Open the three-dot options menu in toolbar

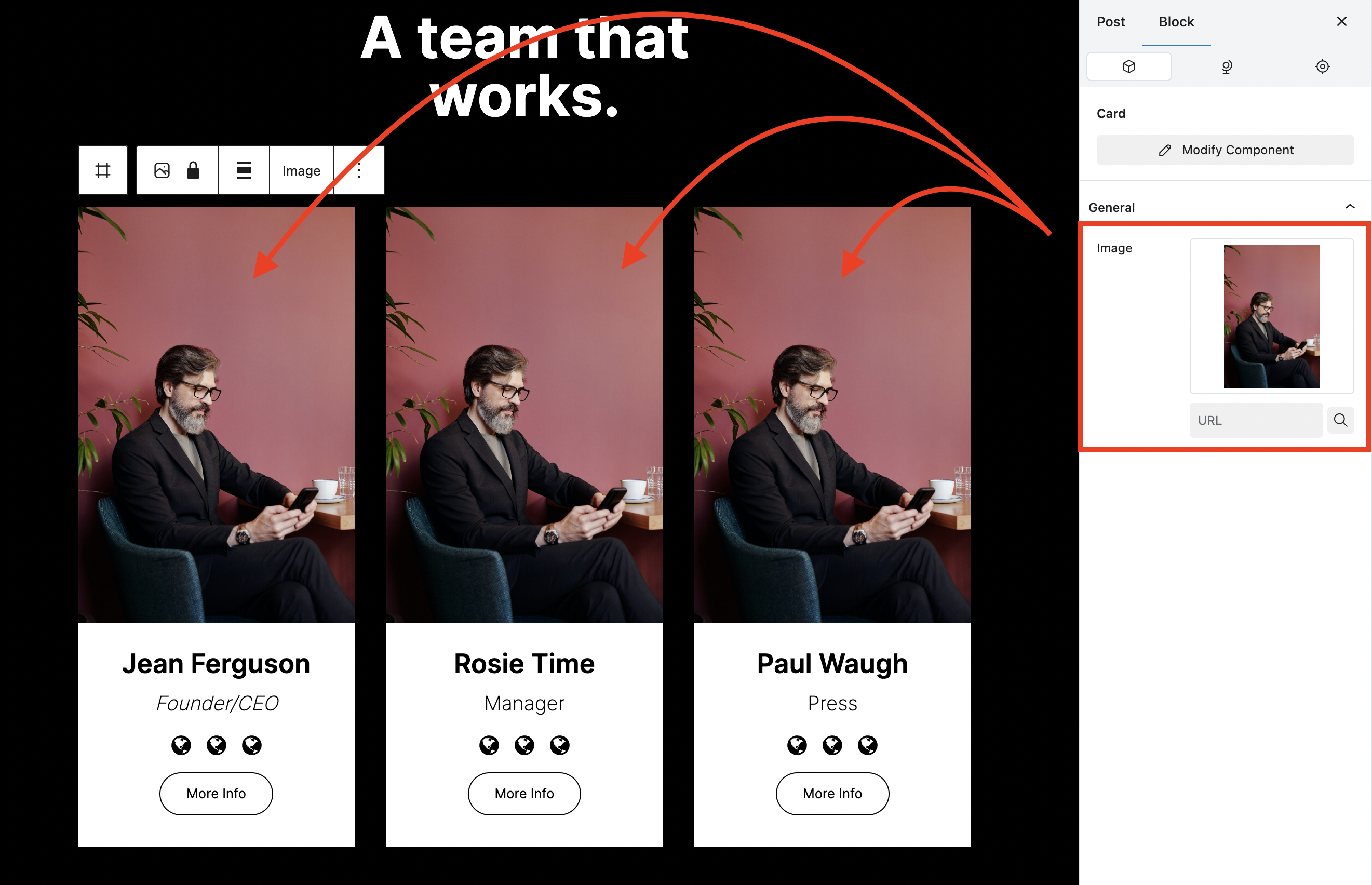(x=359, y=171)
